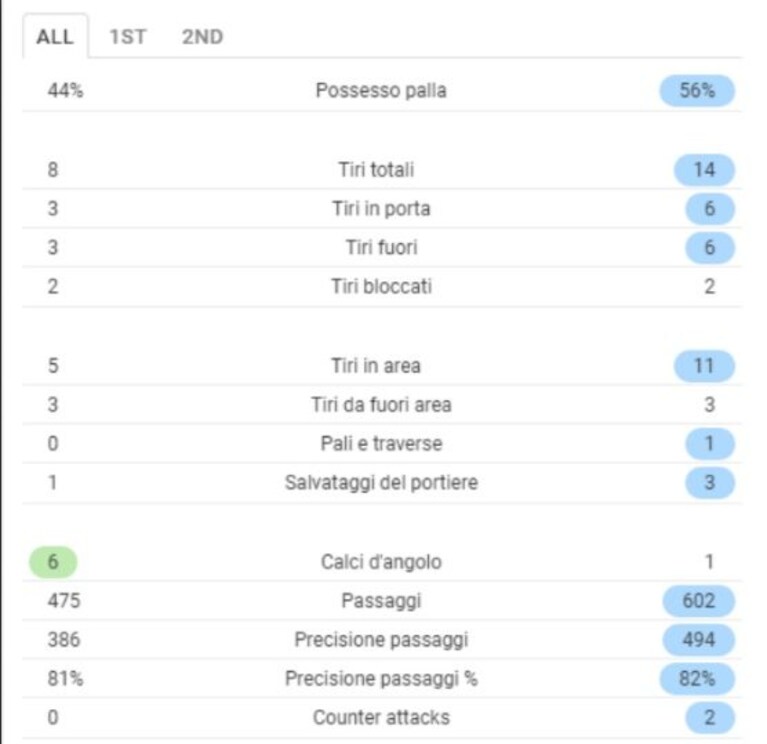This screenshot has width=767, height=744.
Task: Select the Counter attacks badge 2
Action: [x=710, y=718]
